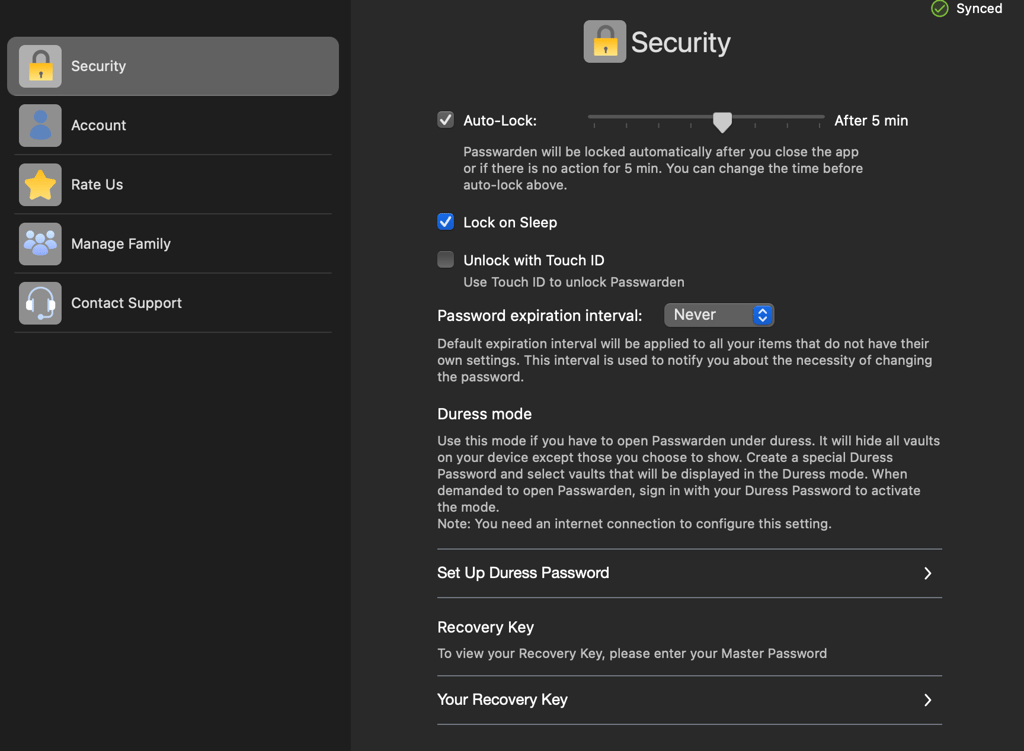
Task: Click the chevron in Your Recovery Key row
Action: (927, 700)
